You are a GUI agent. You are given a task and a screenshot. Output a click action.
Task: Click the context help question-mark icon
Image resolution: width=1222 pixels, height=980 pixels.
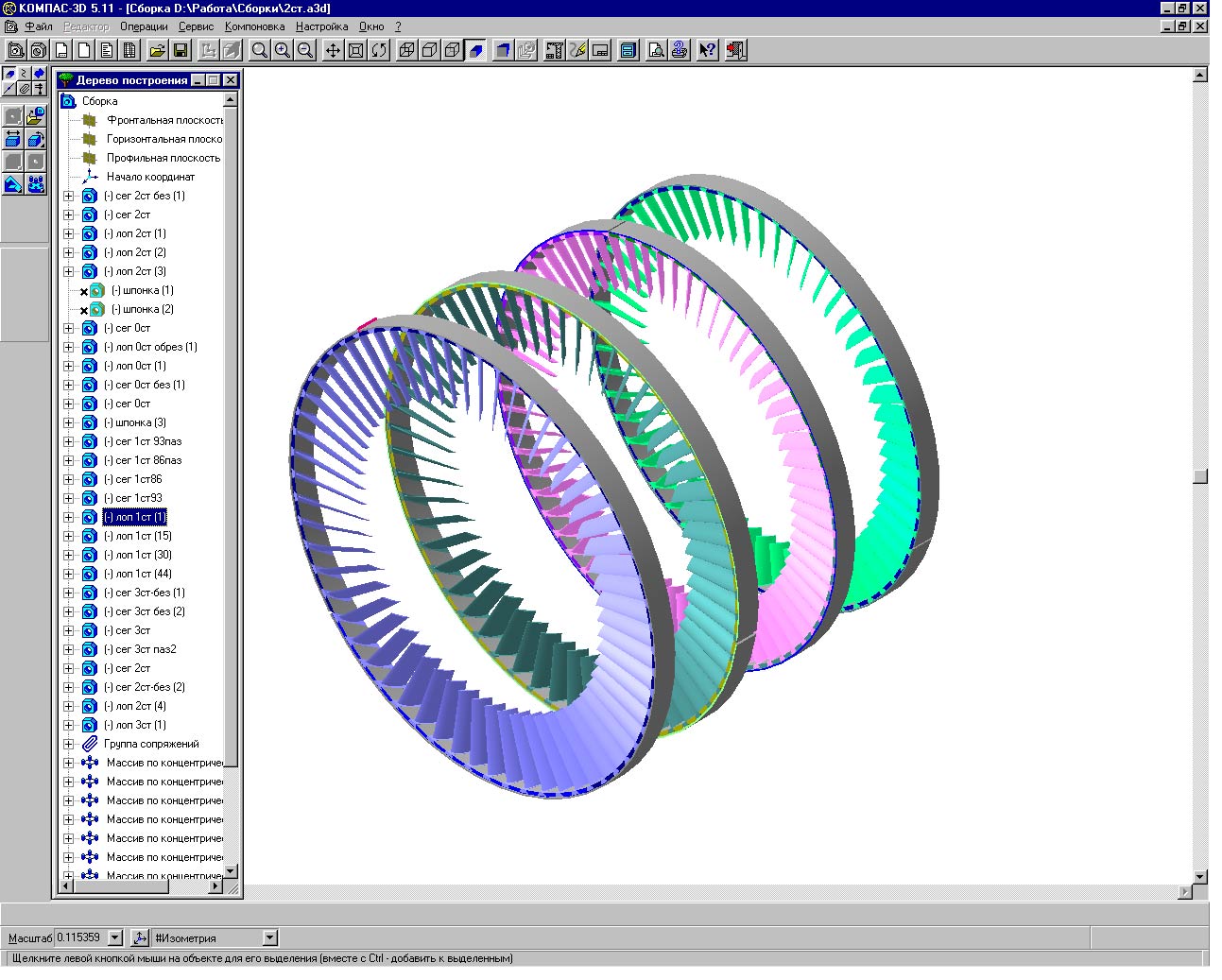click(x=707, y=50)
